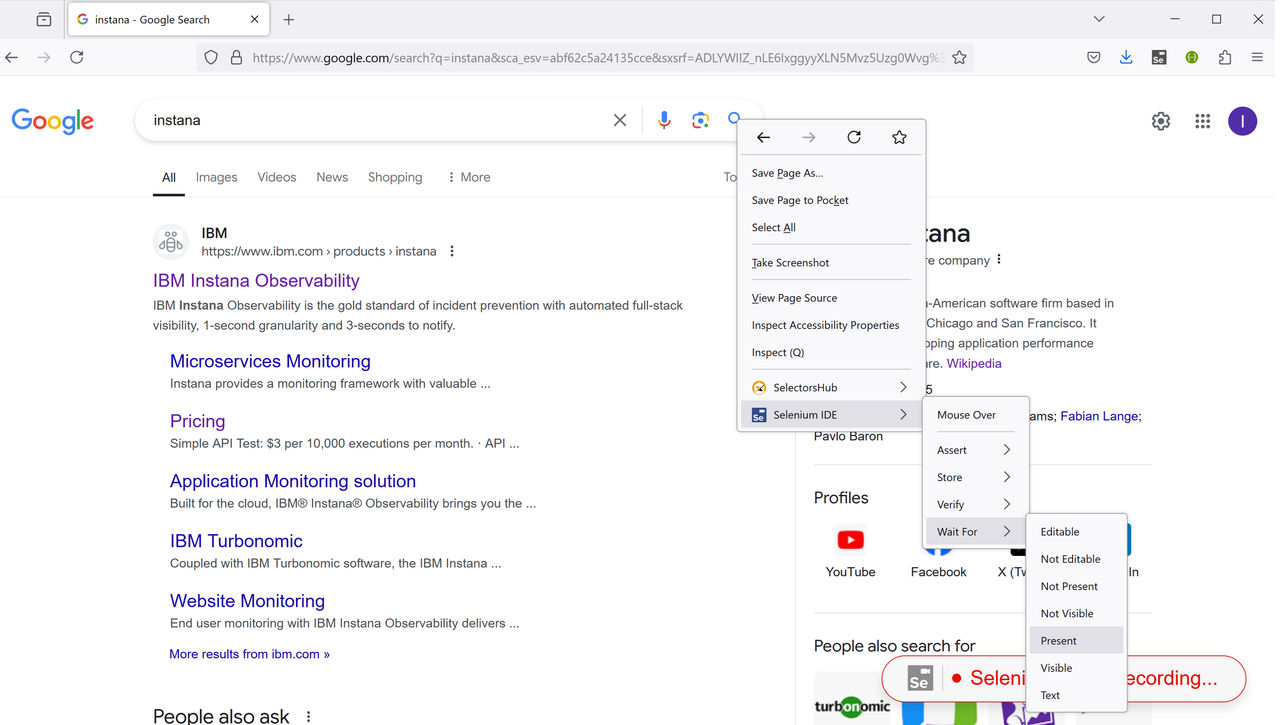
Task: Reload page from browser navigation toolbar
Action: tap(77, 58)
